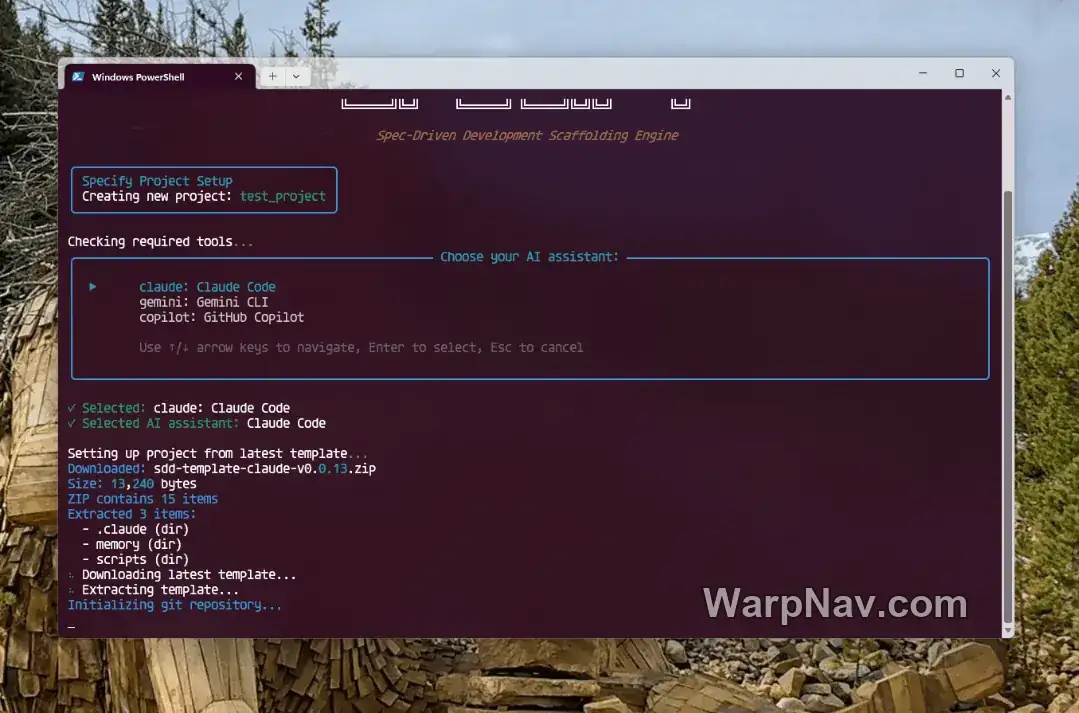Choose 'claude: Claude Code' option
Screen dimensions: 1079x713
point(207,287)
